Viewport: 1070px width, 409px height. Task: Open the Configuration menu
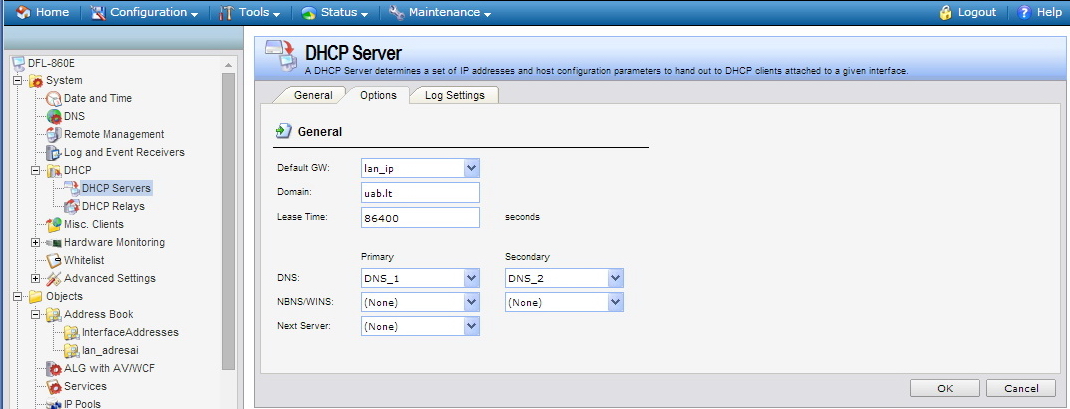[144, 12]
